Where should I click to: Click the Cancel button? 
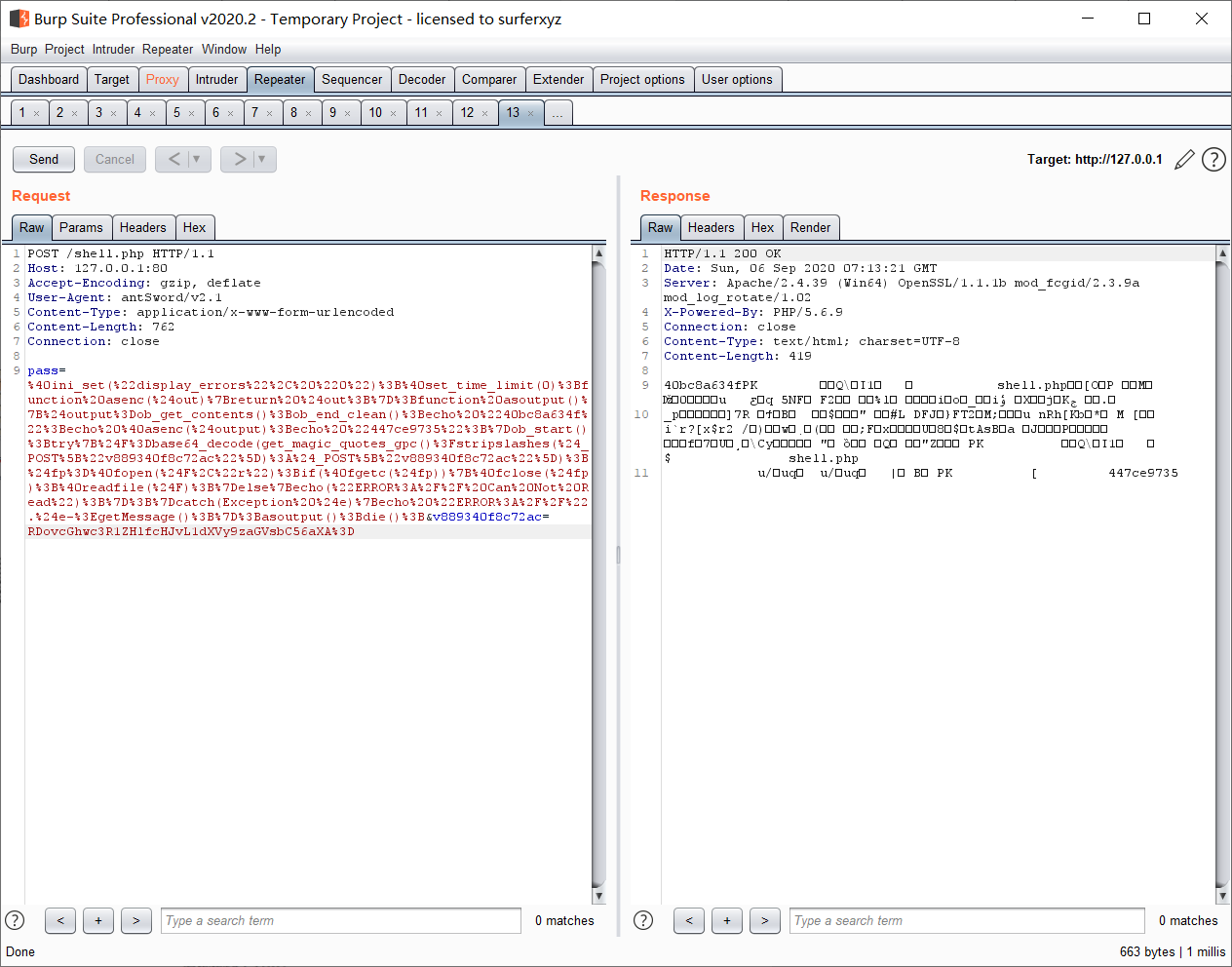pyautogui.click(x=115, y=159)
